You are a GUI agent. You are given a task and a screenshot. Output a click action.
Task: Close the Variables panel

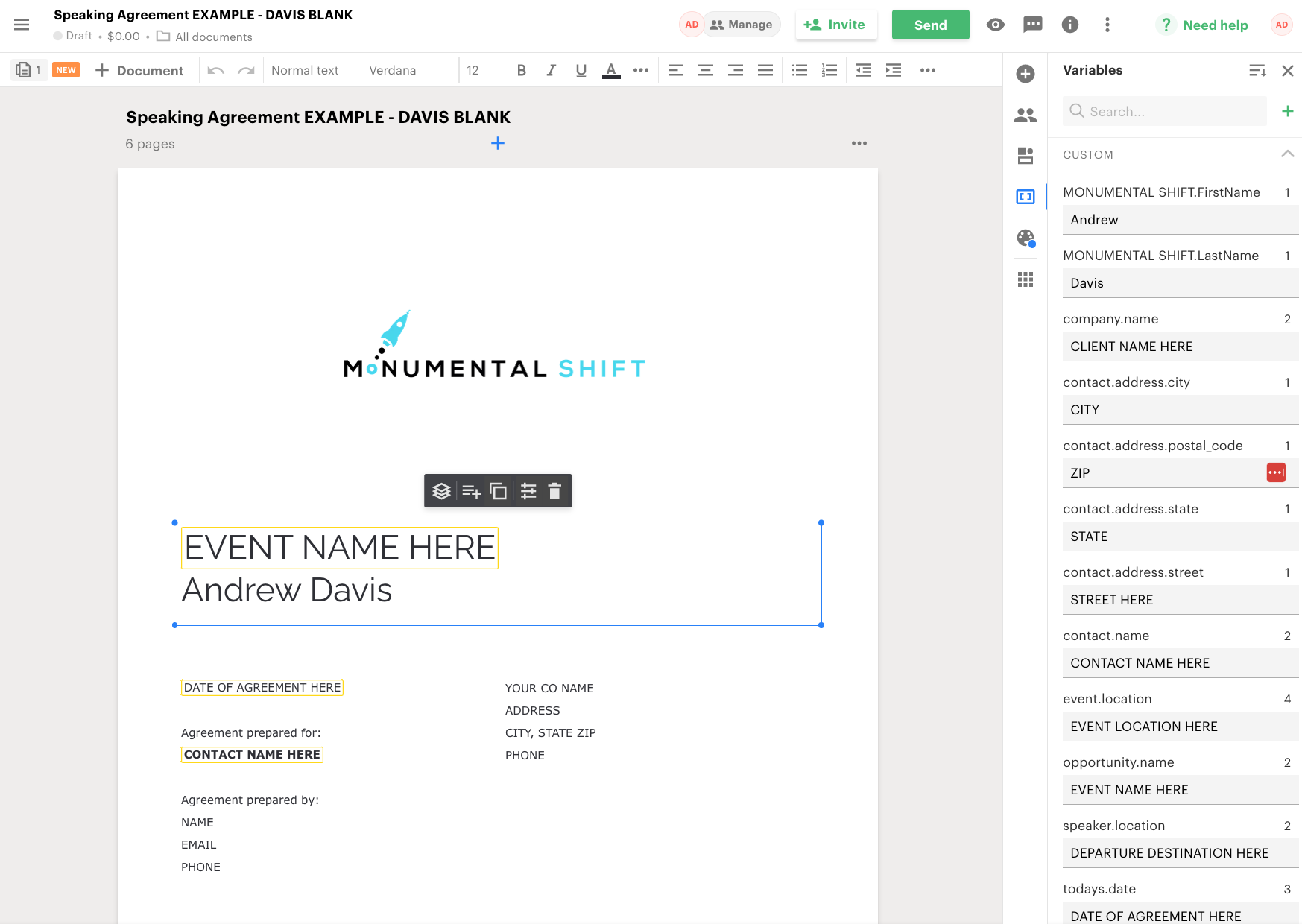1288,71
